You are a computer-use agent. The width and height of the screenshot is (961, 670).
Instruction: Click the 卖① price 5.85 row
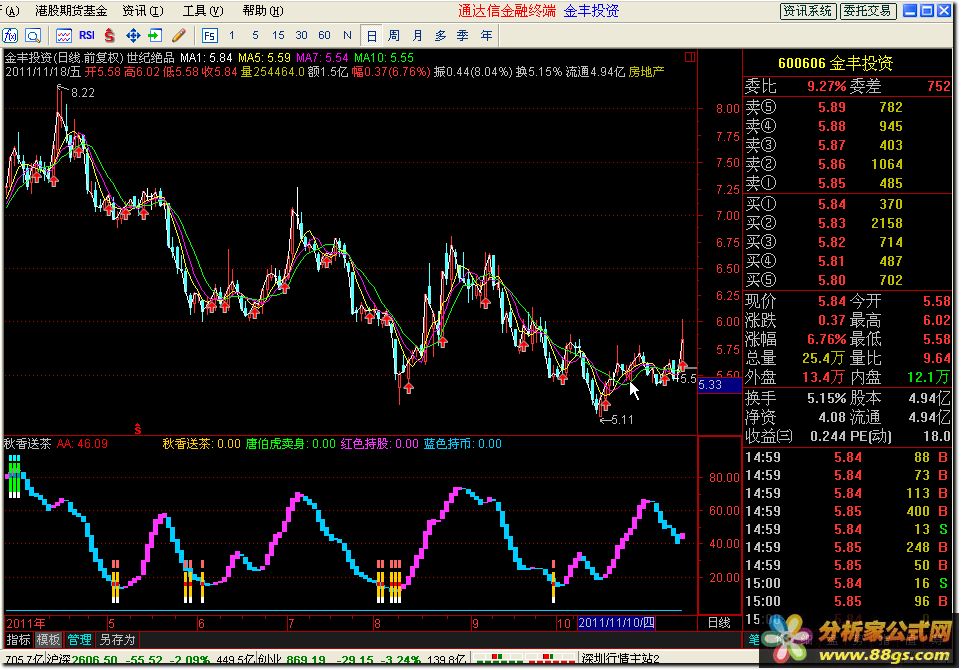847,183
